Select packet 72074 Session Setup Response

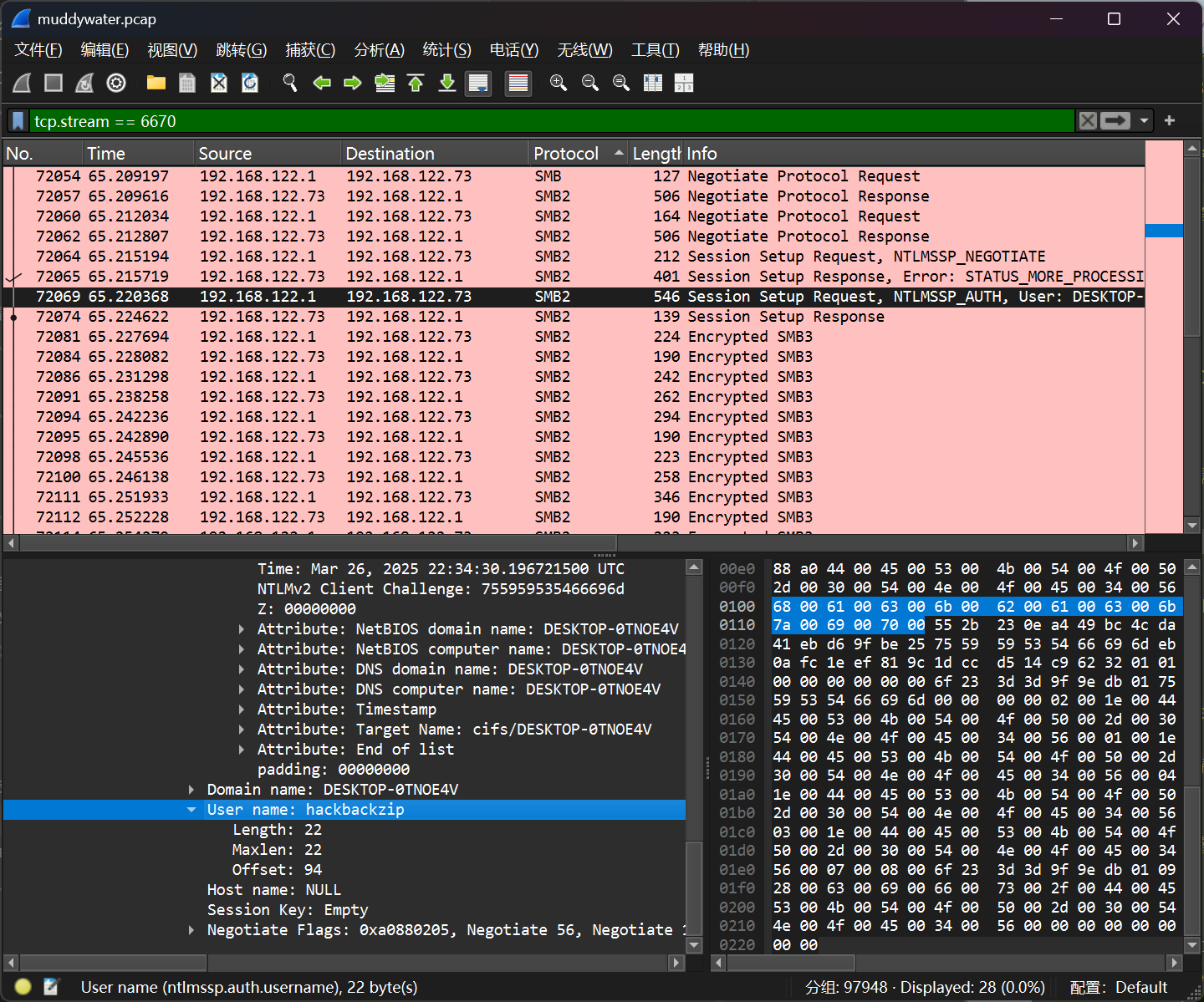click(574, 317)
